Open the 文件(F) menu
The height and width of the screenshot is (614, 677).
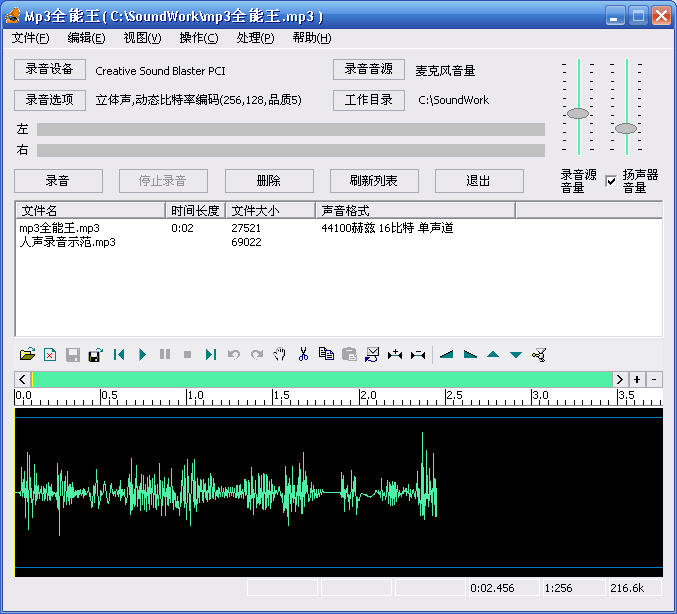(x=30, y=38)
